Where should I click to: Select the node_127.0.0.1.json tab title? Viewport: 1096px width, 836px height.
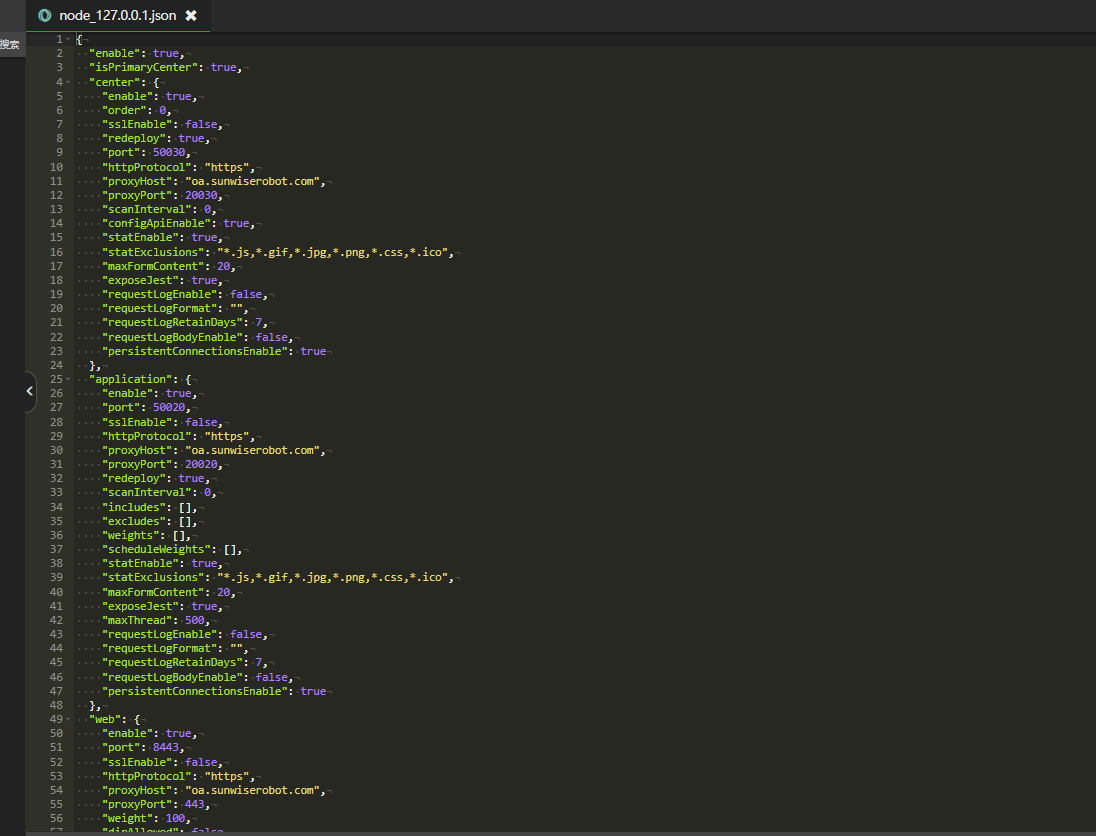pyautogui.click(x=118, y=15)
